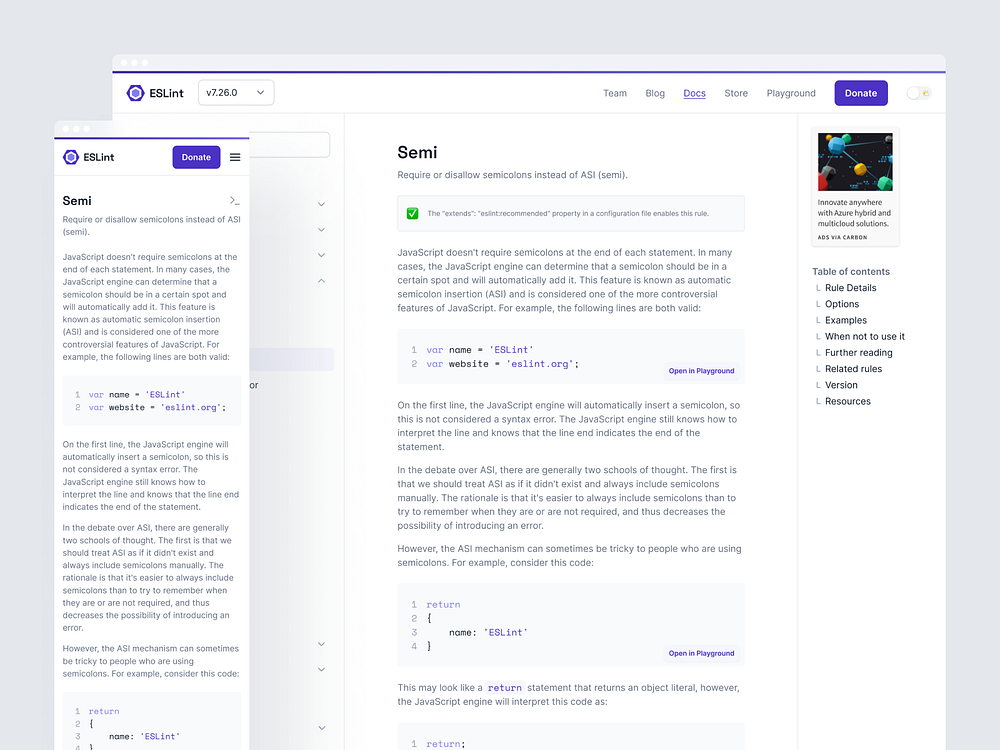Click the green checkmark in the recommended banner
This screenshot has height=750, width=1000.
coord(412,213)
